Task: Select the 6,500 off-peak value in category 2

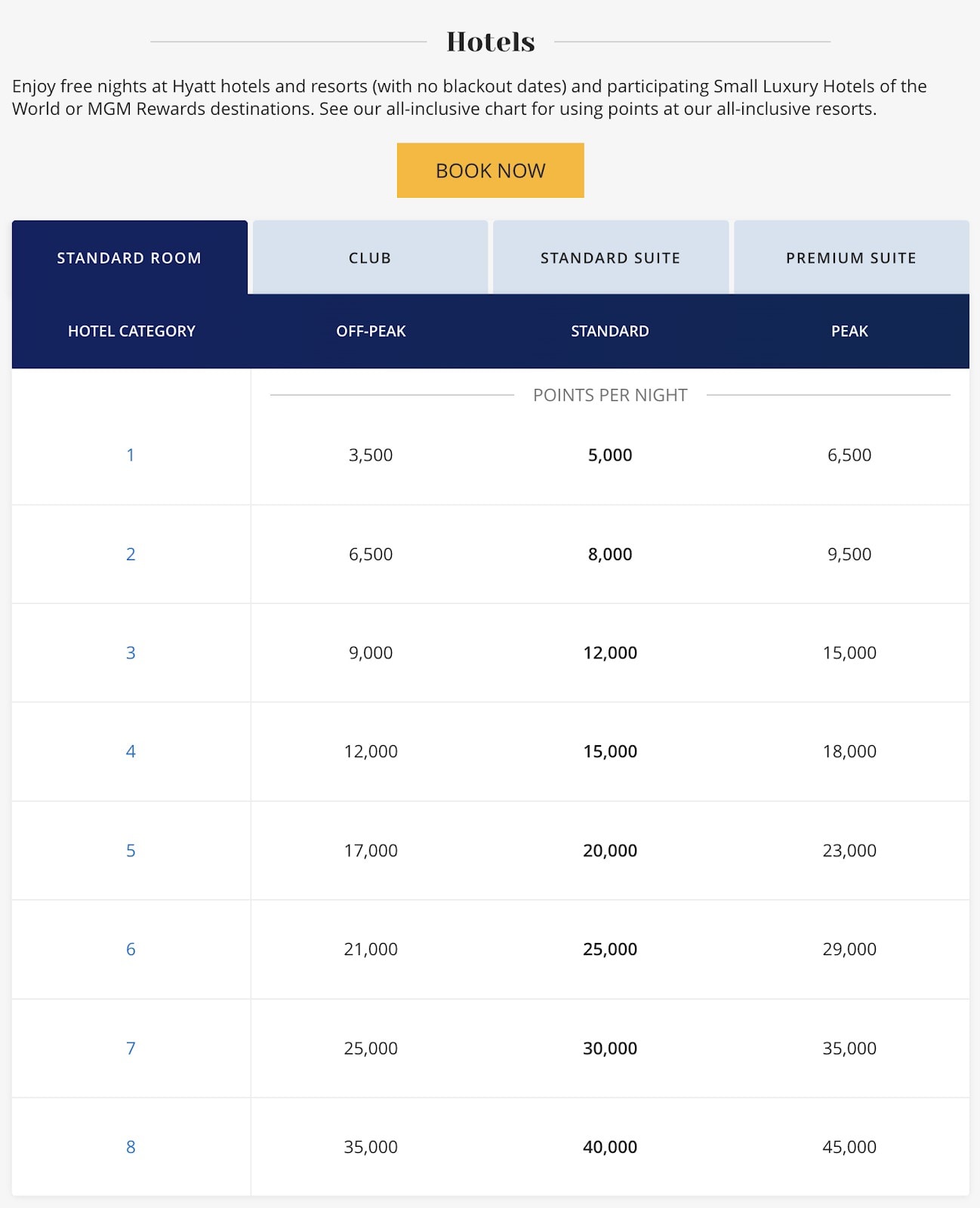Action: 371,554
